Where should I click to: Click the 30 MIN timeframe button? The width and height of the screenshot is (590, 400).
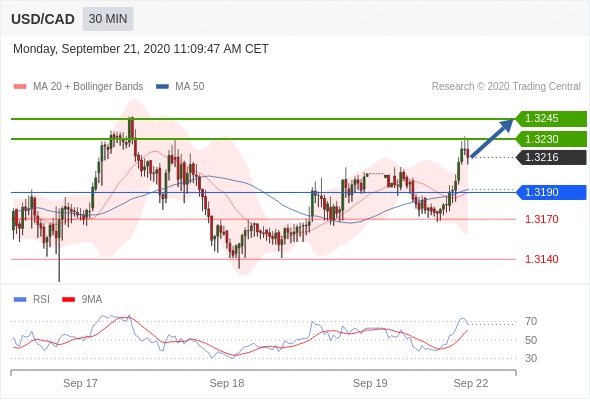pos(108,19)
